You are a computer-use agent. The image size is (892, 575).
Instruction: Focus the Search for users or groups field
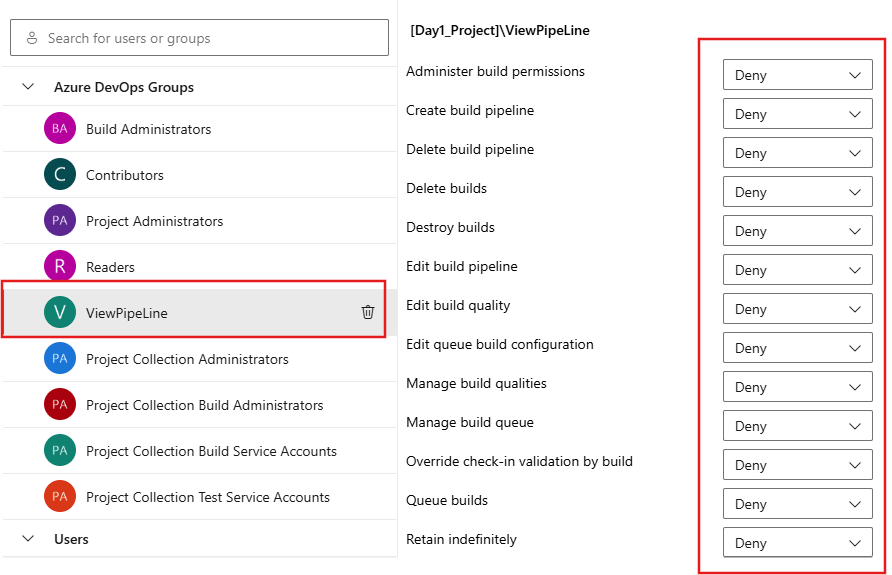click(199, 38)
